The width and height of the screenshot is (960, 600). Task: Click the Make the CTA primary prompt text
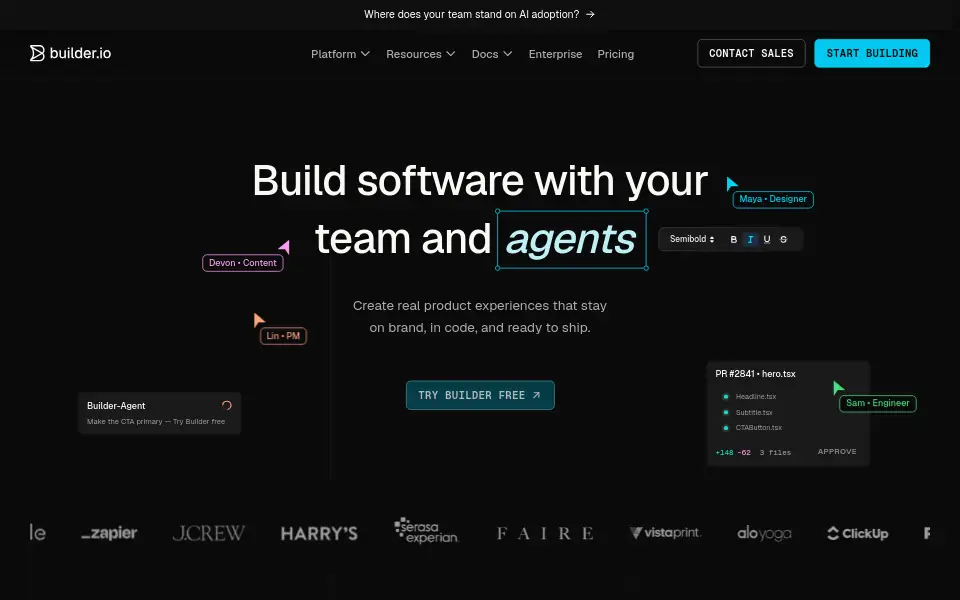tap(156, 421)
